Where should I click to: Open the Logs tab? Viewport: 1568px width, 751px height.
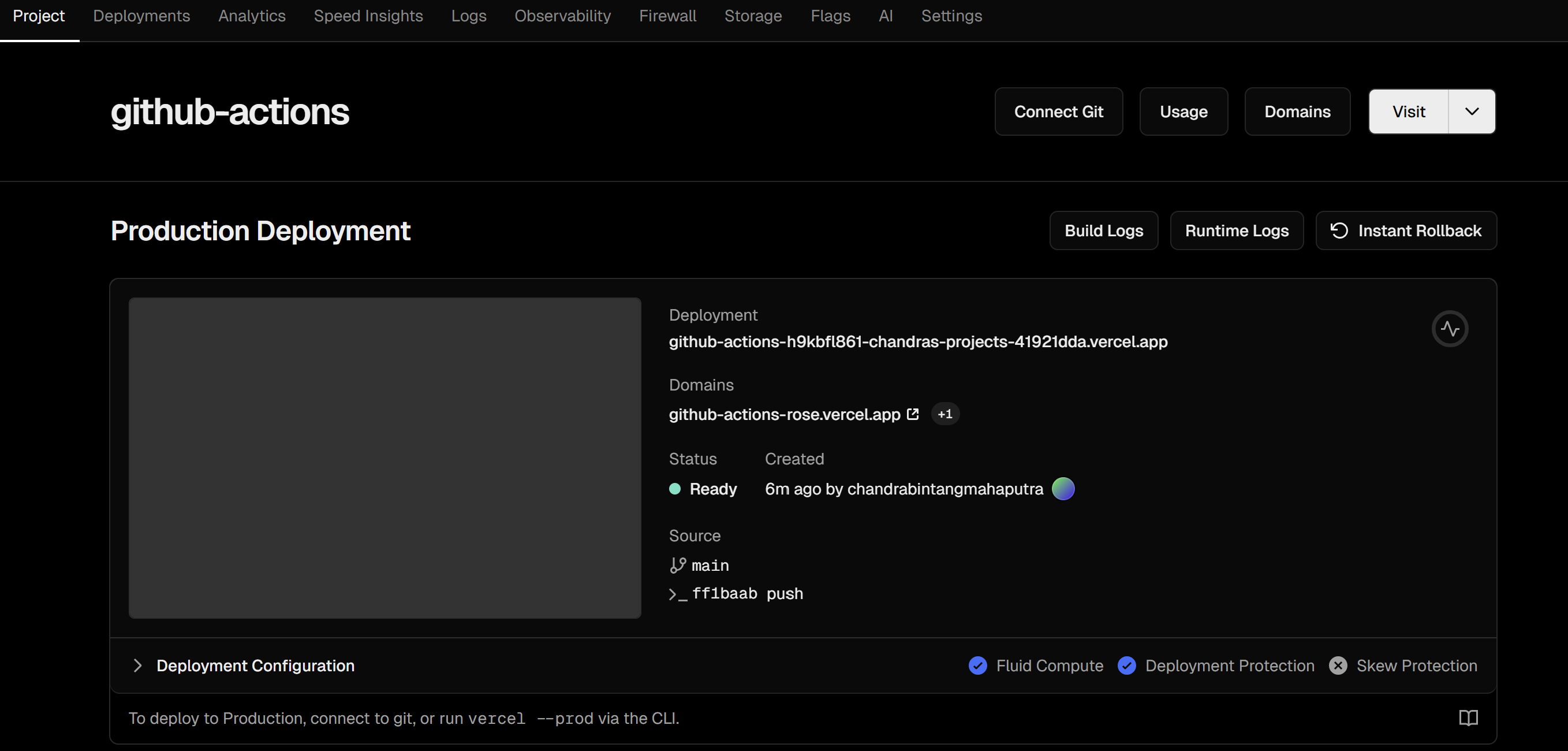[469, 16]
